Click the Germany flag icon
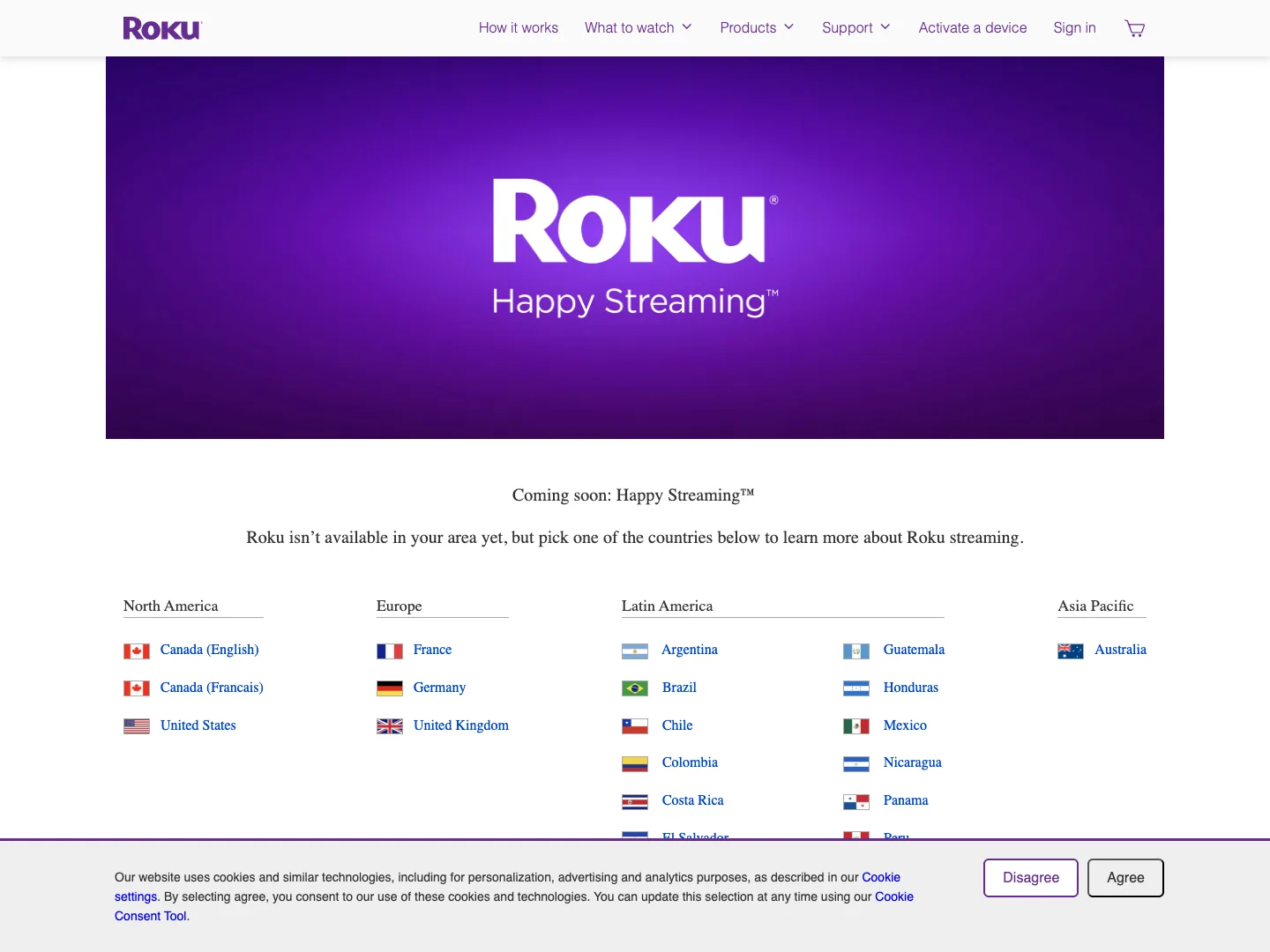This screenshot has width=1270, height=952. (x=390, y=688)
